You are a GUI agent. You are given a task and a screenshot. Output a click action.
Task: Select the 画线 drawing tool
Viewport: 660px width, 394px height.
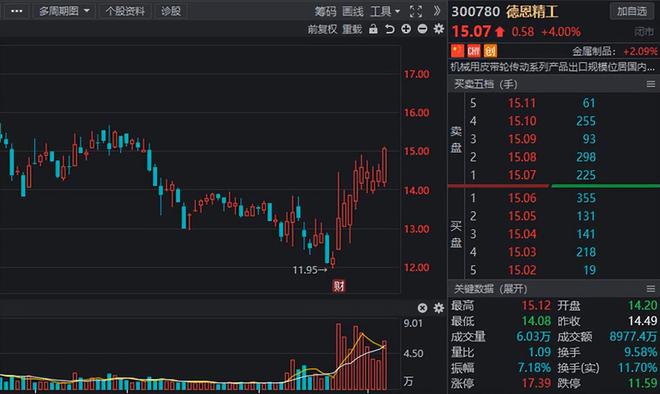(353, 11)
